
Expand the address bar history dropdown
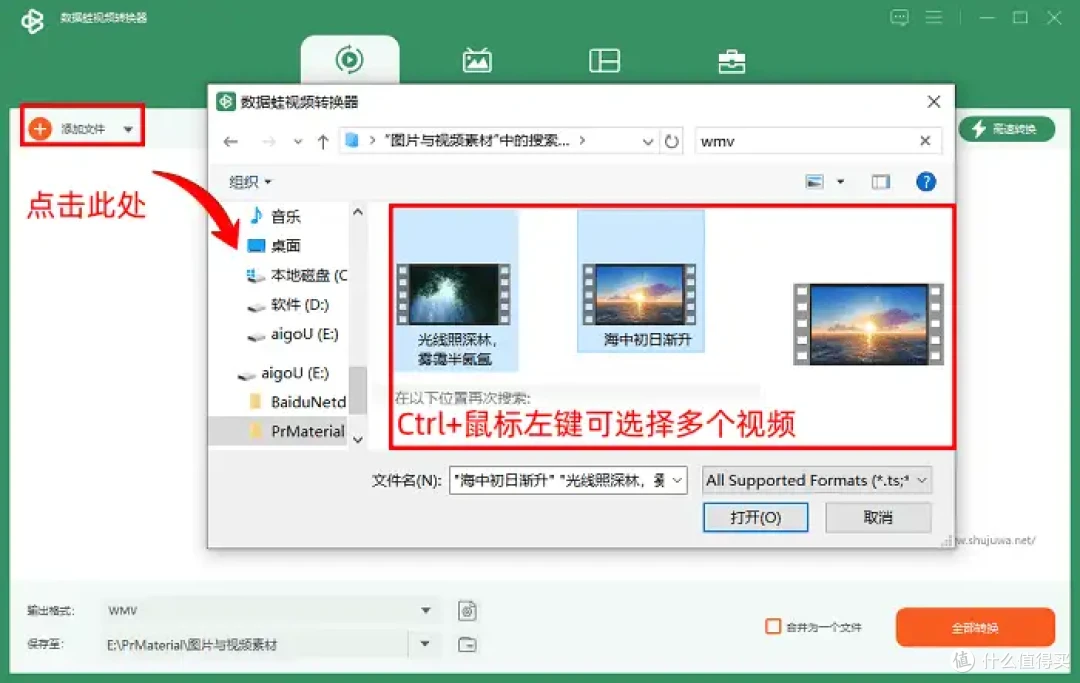(x=647, y=141)
